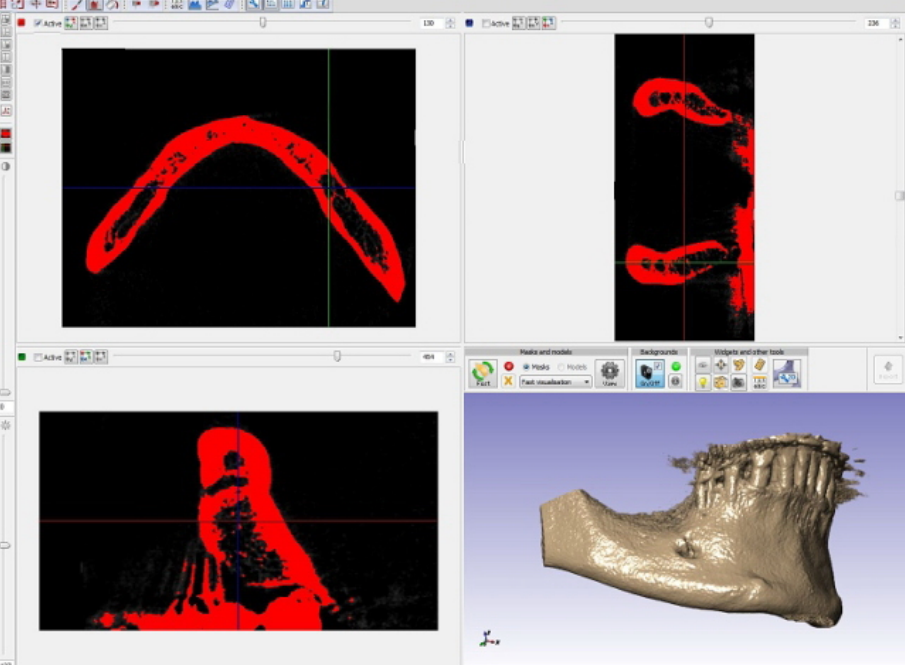Click the Export button in the 3D panel
This screenshot has width=905, height=665.
pos(888,369)
